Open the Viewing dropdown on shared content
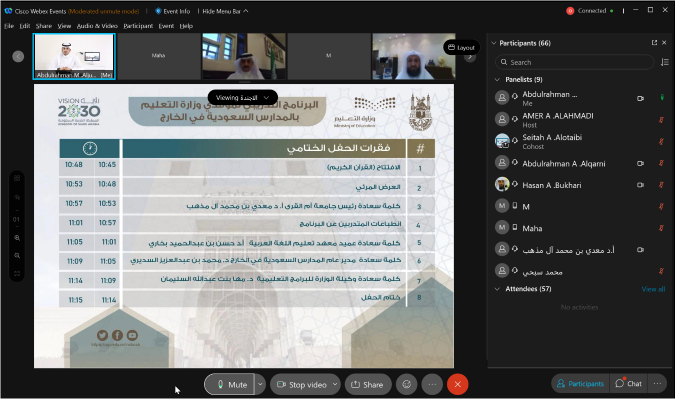 (x=242, y=98)
